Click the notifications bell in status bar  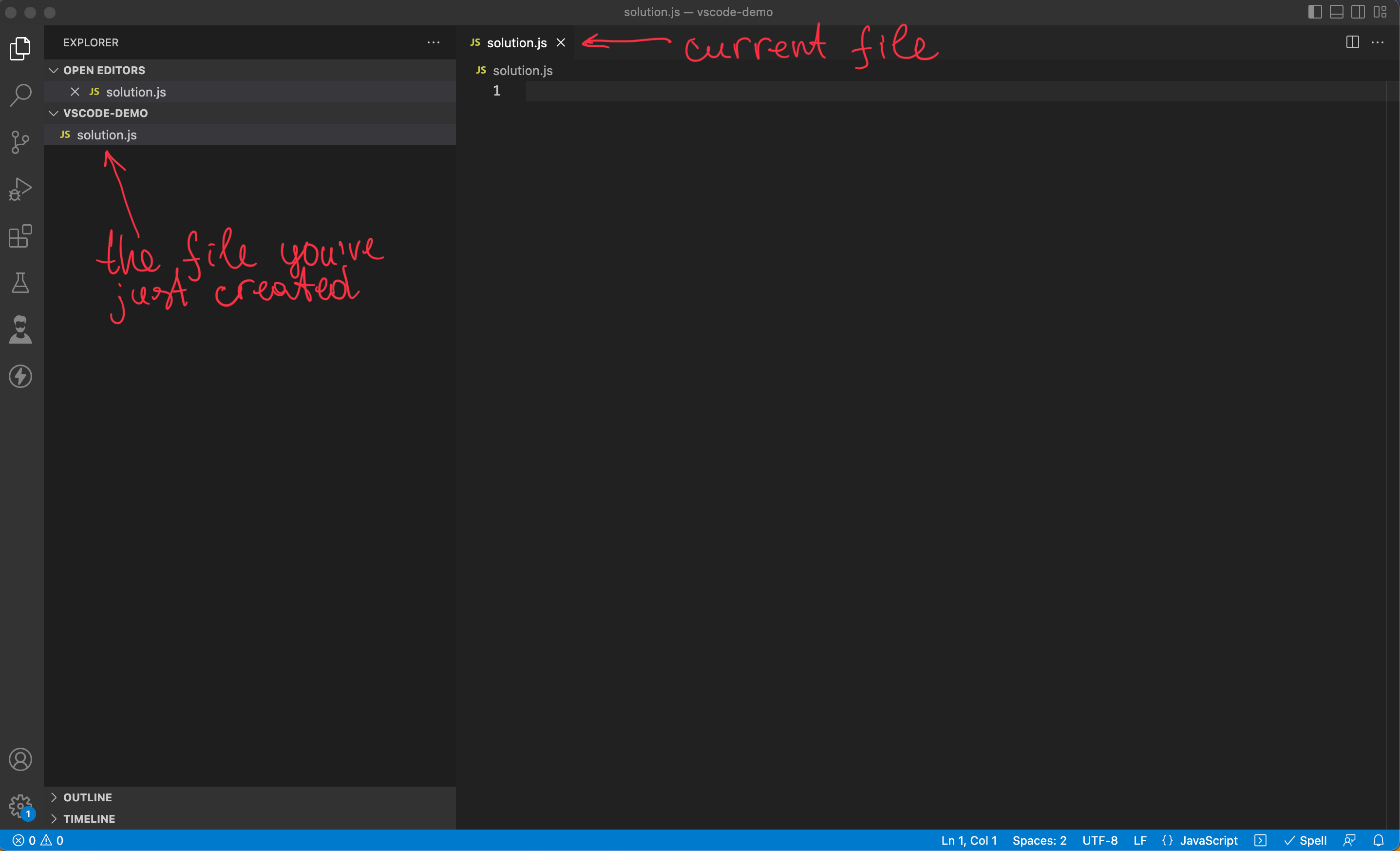pyautogui.click(x=1380, y=840)
